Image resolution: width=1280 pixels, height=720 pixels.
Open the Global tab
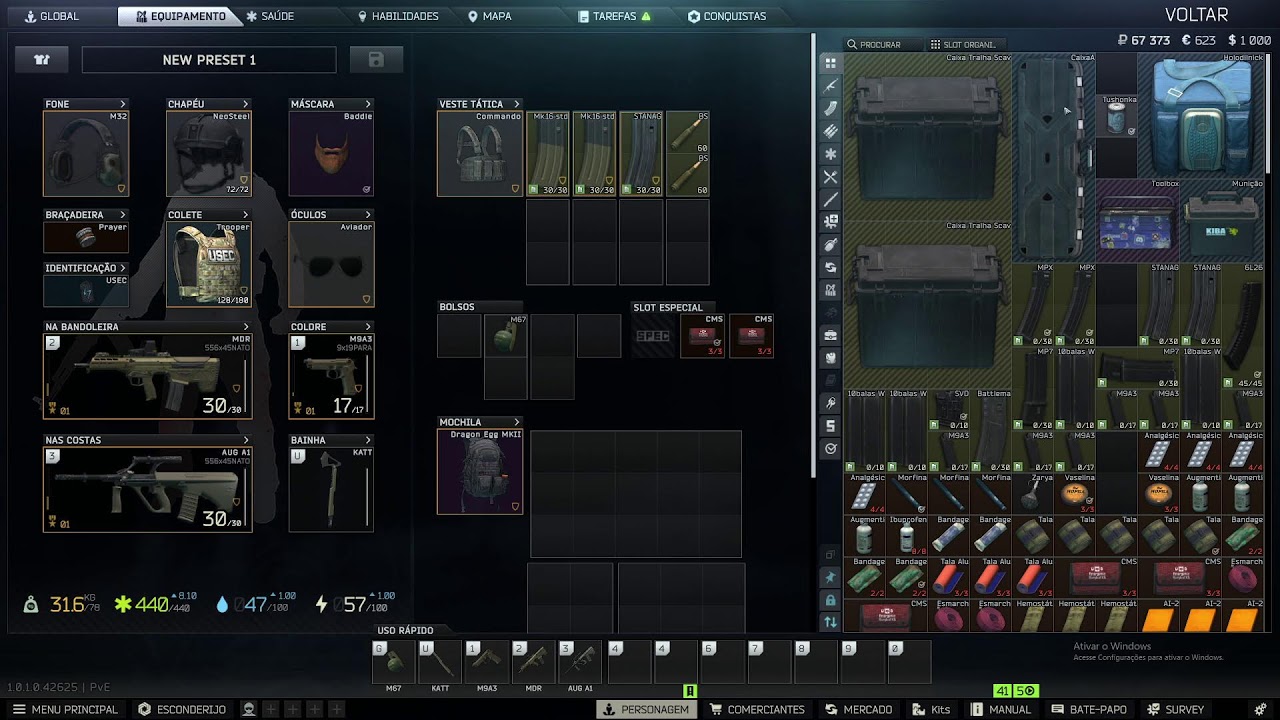[52, 16]
